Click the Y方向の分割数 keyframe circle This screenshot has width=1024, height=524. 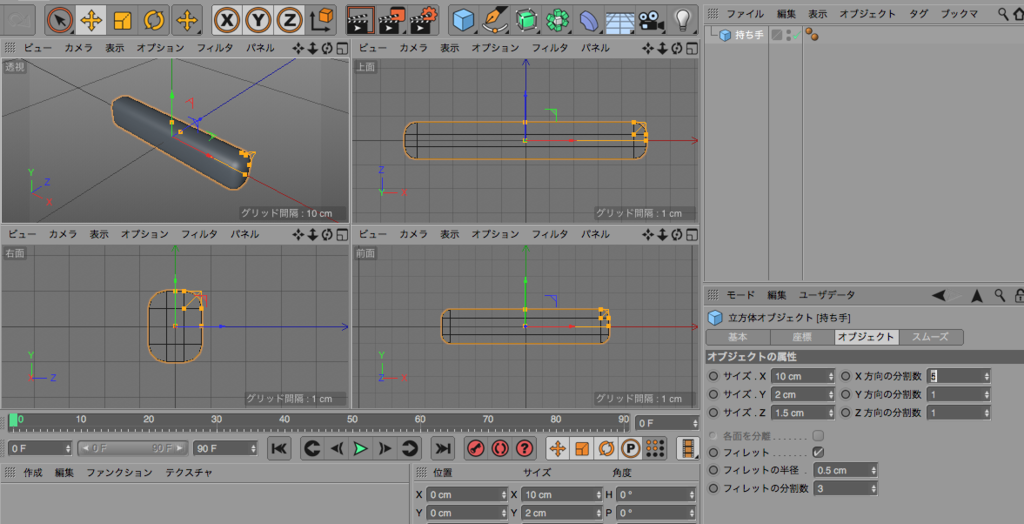coord(846,395)
